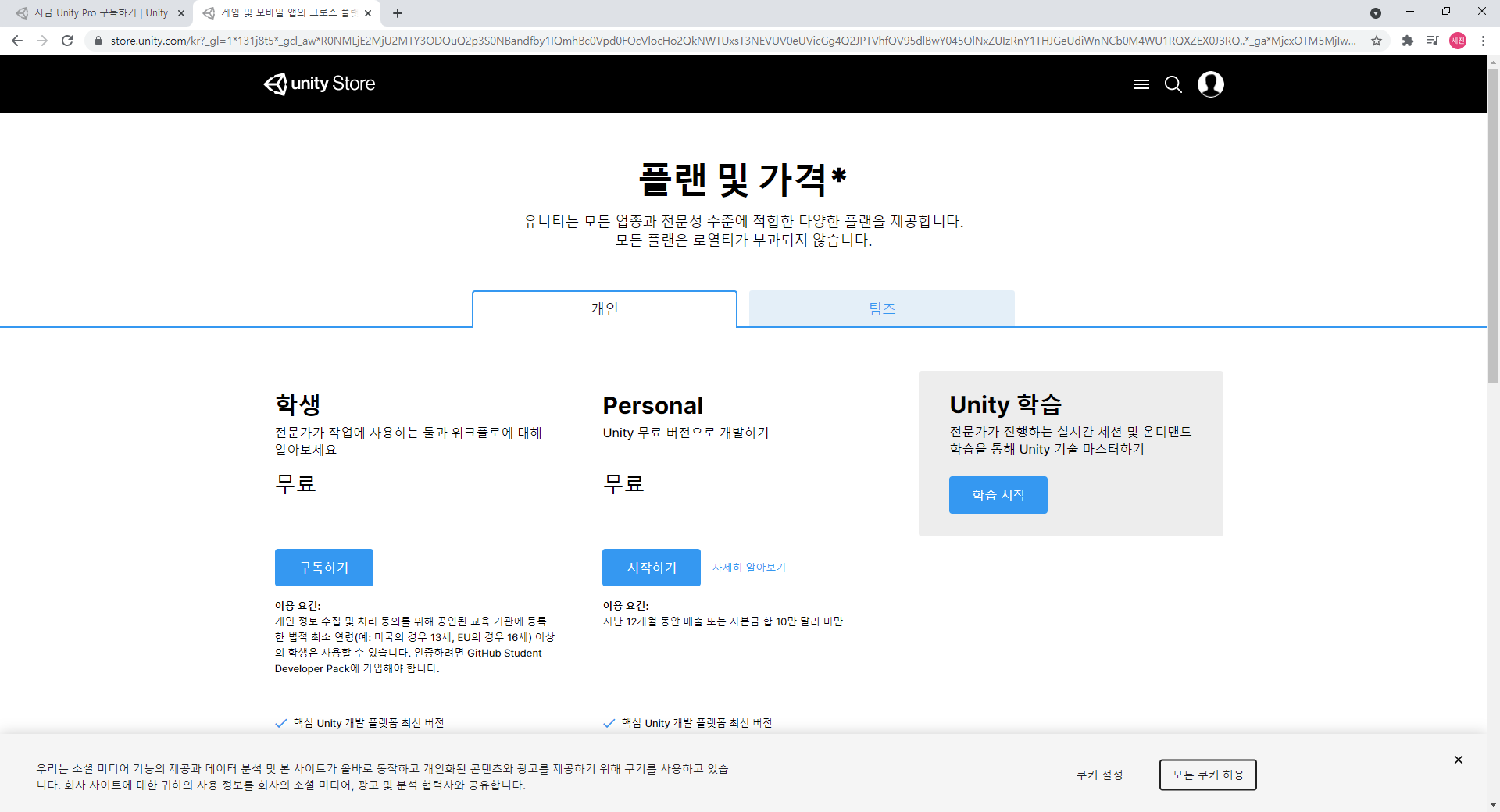Image resolution: width=1500 pixels, height=812 pixels.
Task: Open the Unity Store logo home link
Action: (320, 84)
